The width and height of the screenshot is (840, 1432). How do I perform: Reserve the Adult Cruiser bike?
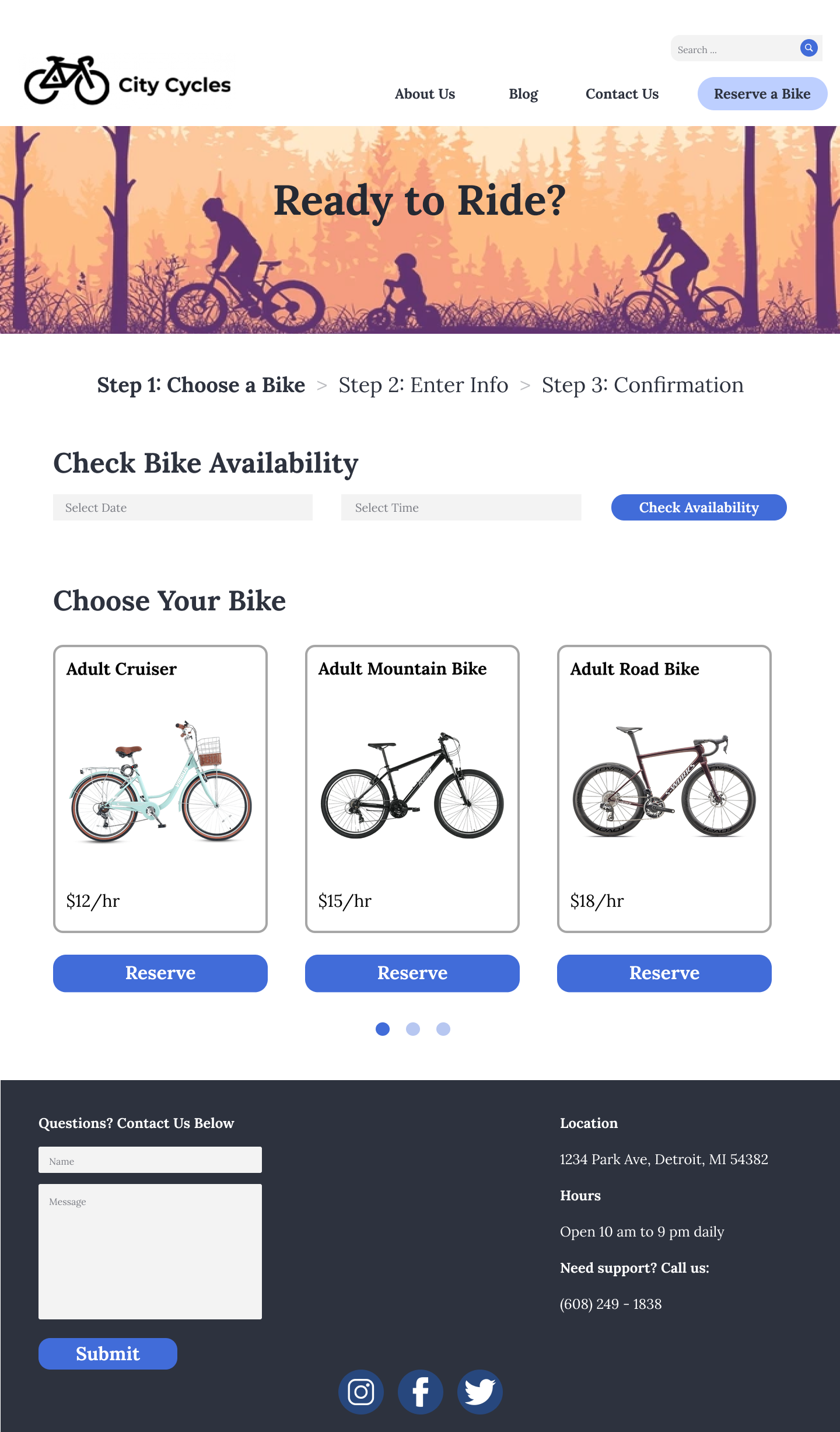[x=160, y=973]
